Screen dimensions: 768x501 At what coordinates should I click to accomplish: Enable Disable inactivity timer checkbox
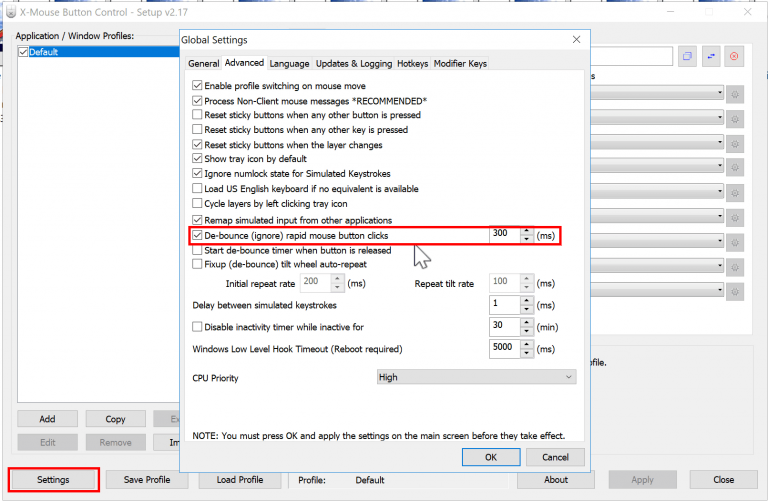click(x=197, y=327)
